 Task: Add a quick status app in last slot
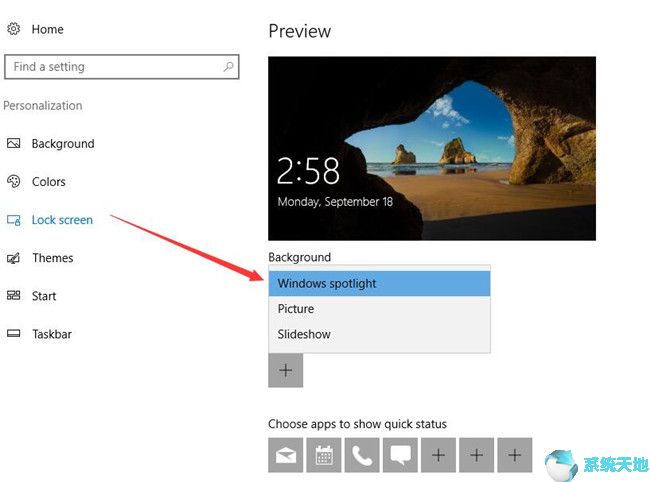click(x=514, y=455)
